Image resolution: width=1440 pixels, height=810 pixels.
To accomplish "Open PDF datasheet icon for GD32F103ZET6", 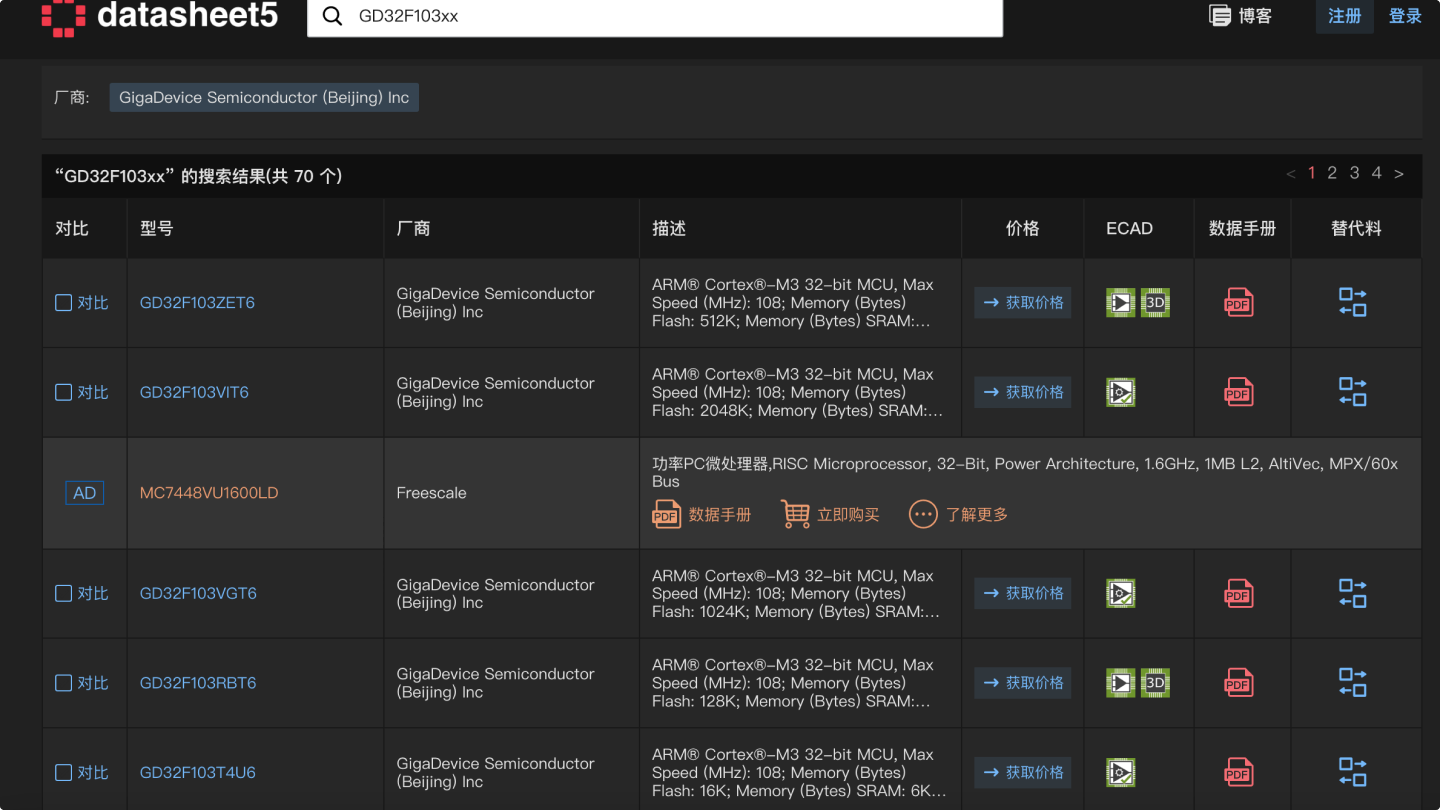I will coord(1239,302).
